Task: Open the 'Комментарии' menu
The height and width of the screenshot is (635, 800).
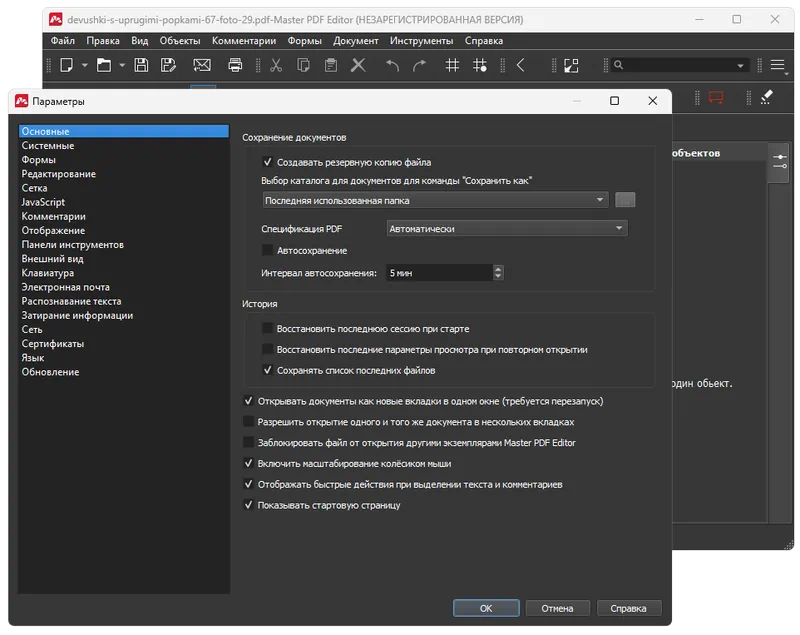Action: click(x=244, y=41)
